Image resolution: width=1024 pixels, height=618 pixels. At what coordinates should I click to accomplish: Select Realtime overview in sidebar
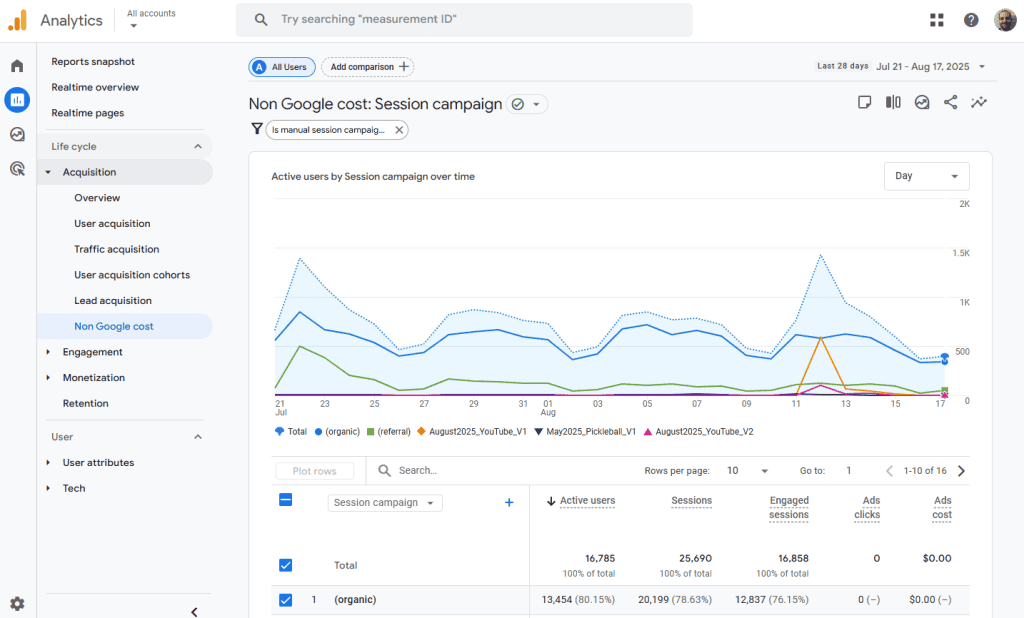pos(95,87)
